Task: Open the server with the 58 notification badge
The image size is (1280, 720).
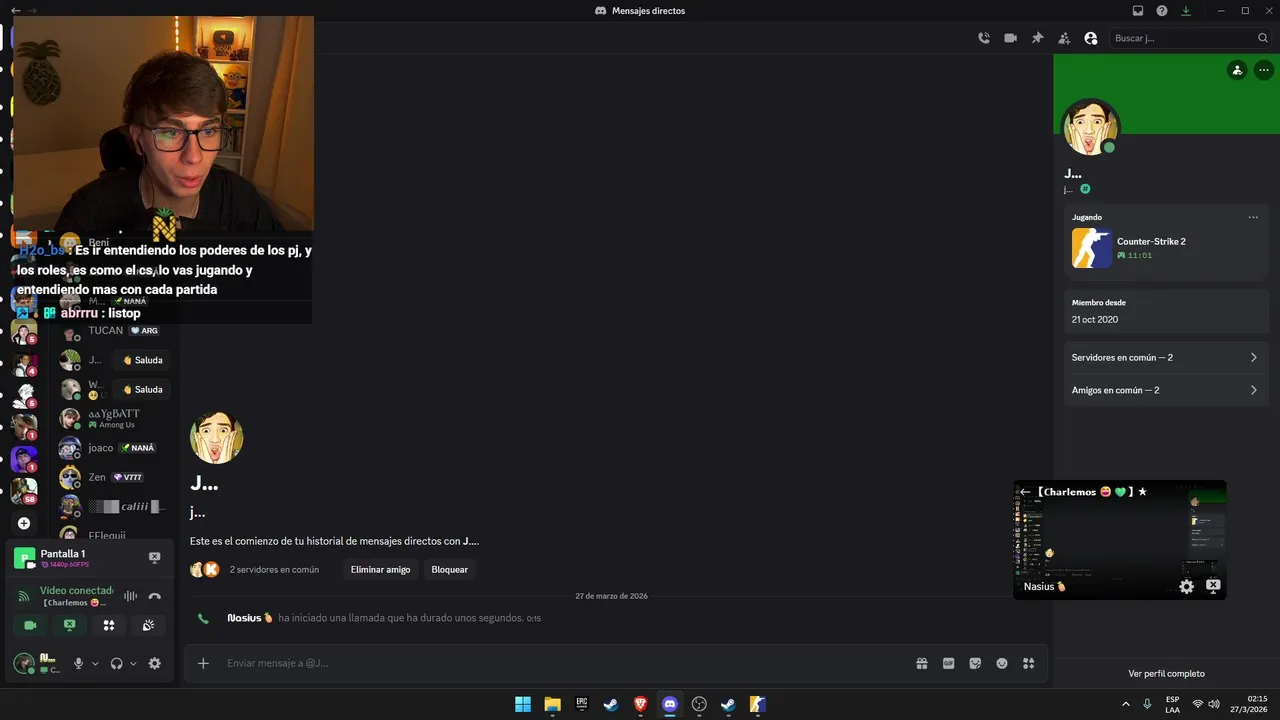Action: tap(24, 490)
